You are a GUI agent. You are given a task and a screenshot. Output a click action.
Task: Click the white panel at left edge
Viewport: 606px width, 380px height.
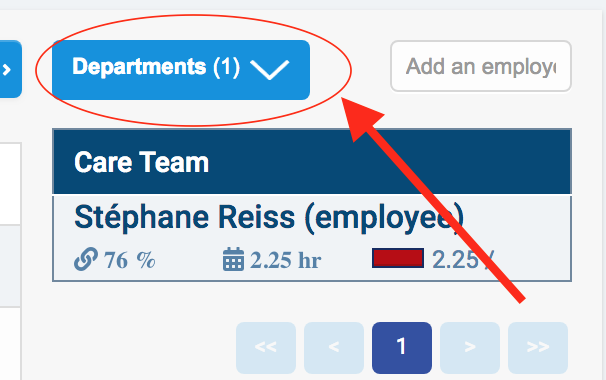pos(10,184)
